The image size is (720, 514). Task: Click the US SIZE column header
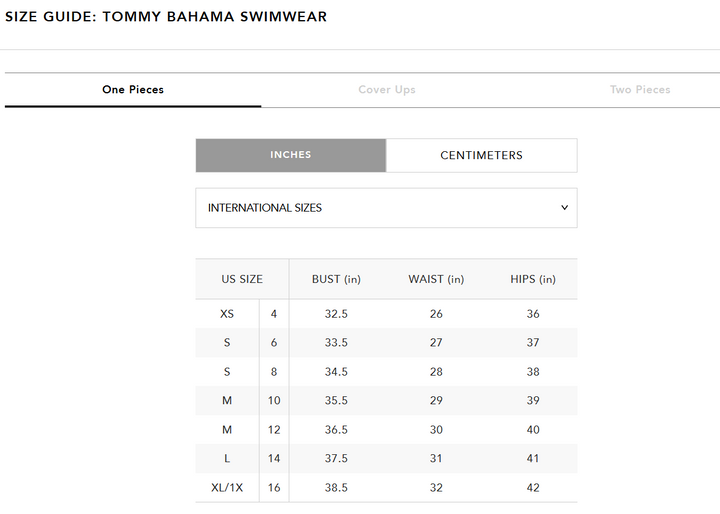(x=242, y=279)
